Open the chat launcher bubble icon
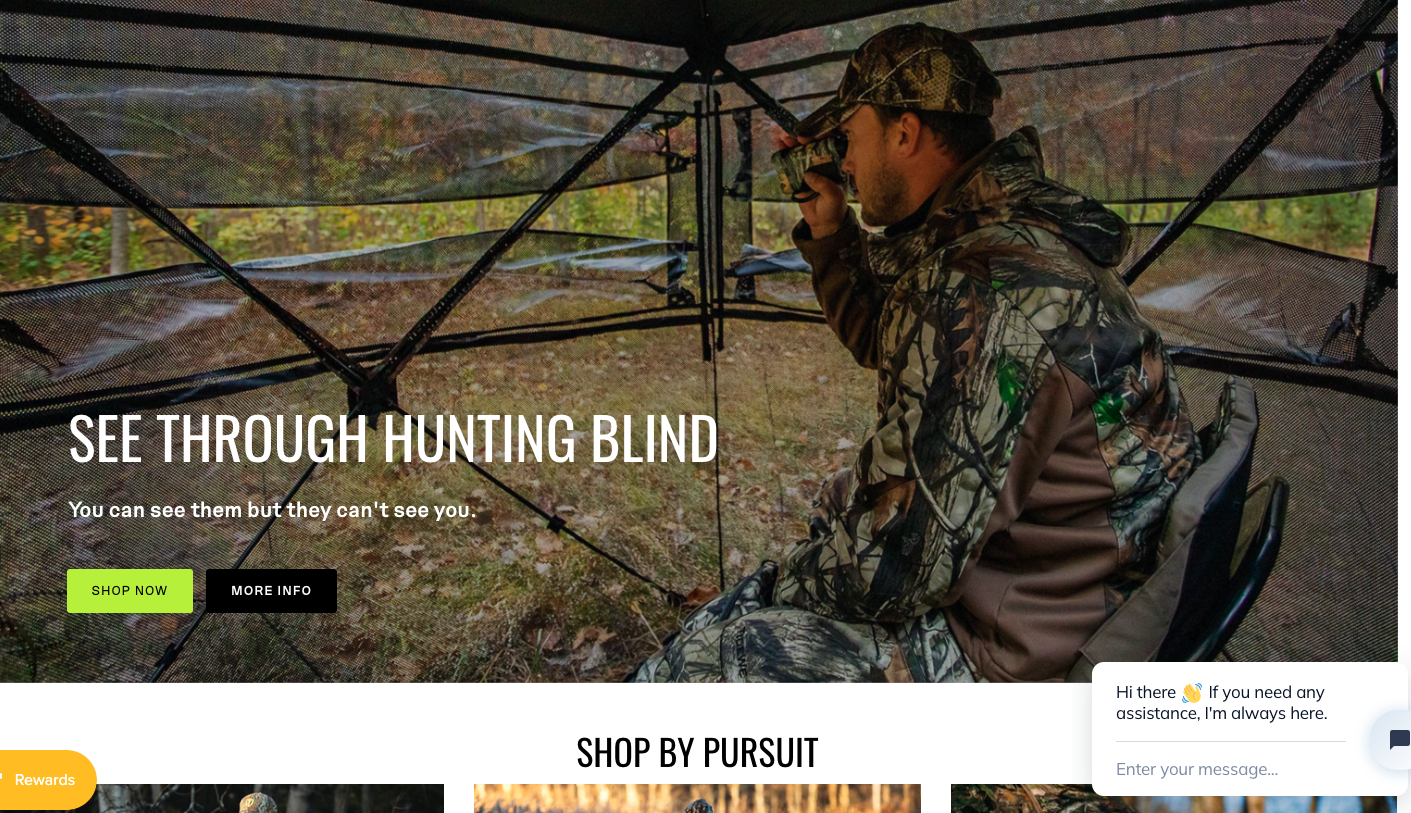1411x813 pixels. pos(1392,740)
